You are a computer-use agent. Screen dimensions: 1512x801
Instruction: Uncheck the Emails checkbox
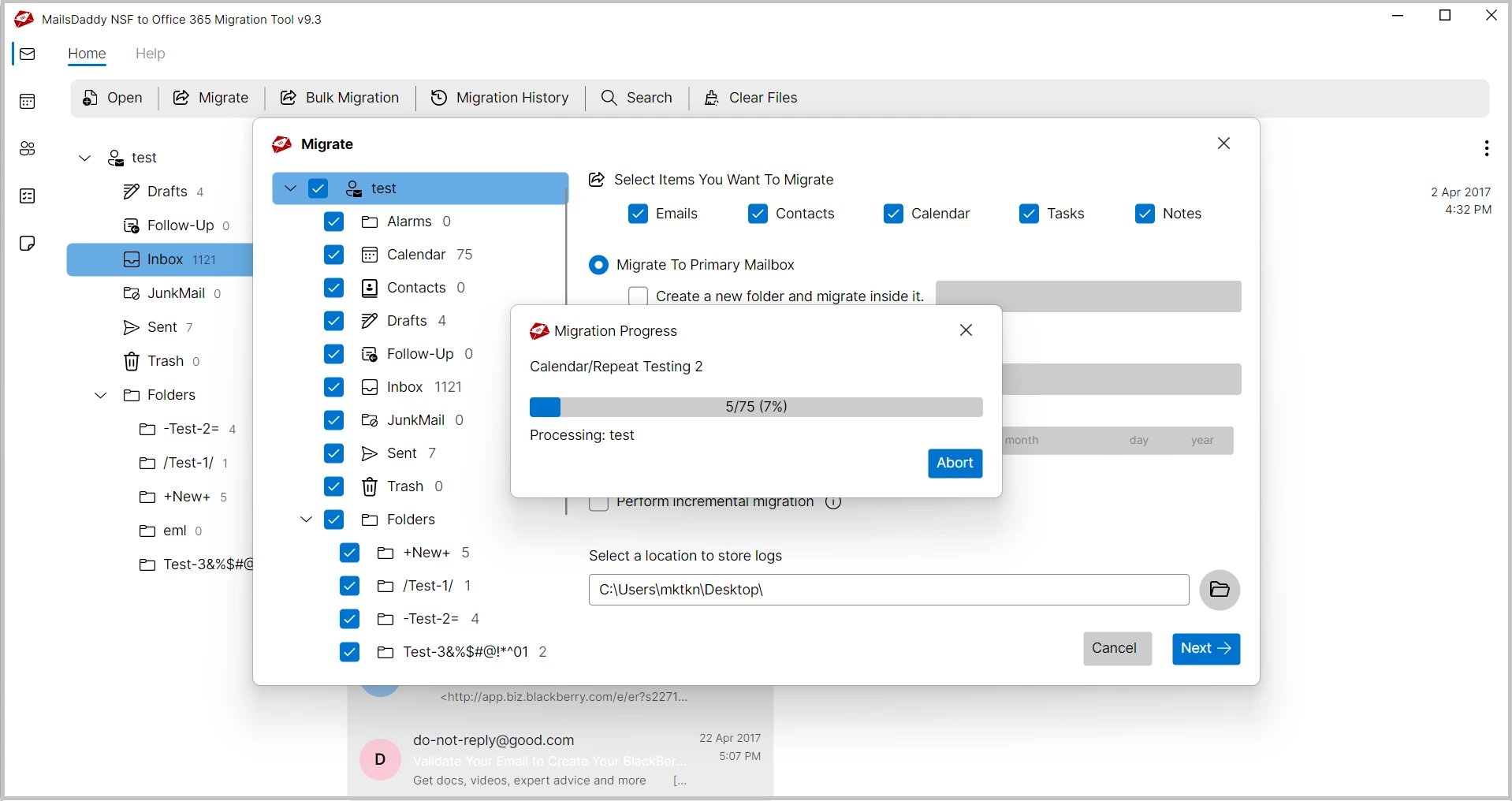click(638, 214)
